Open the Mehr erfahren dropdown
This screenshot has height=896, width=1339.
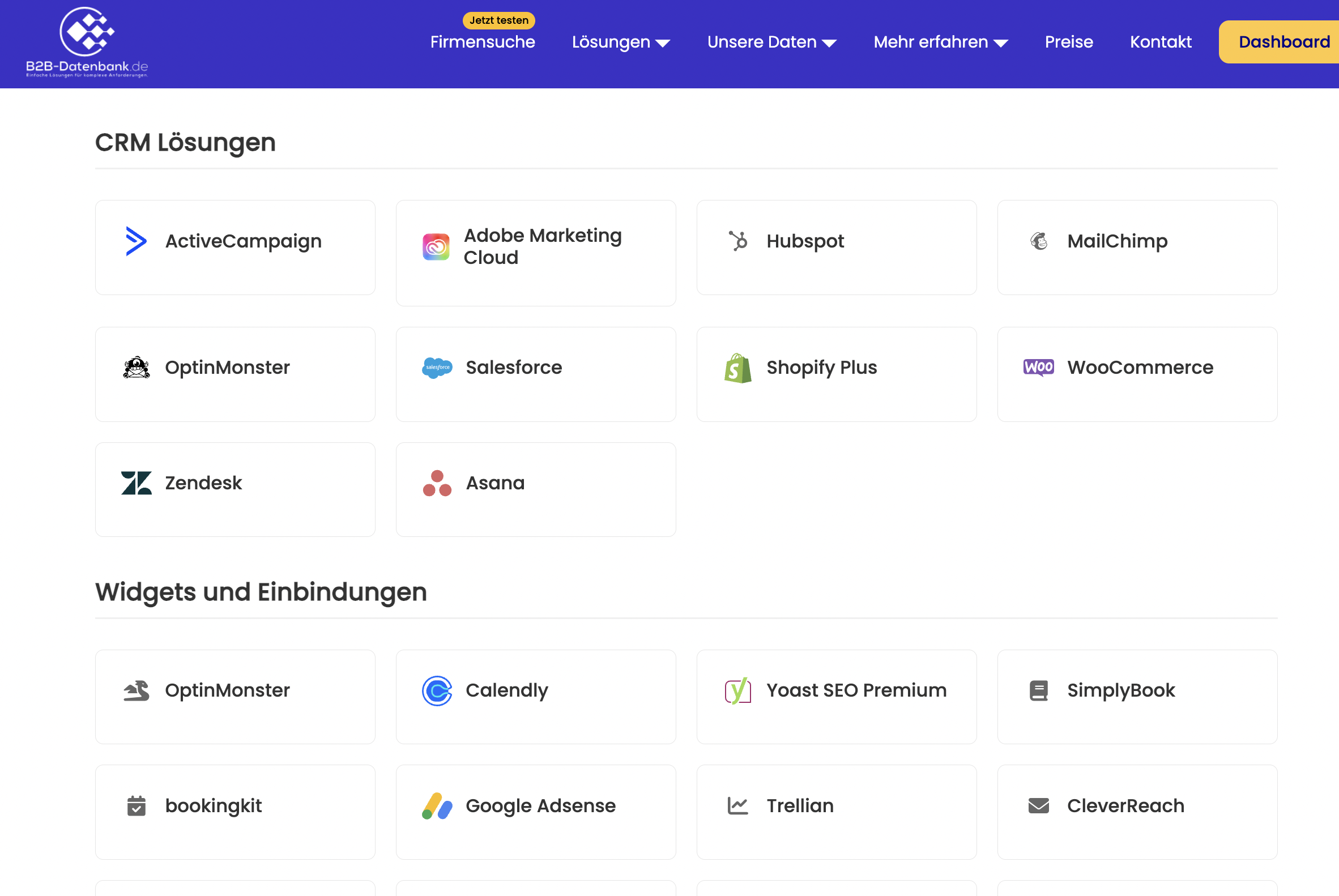point(940,42)
